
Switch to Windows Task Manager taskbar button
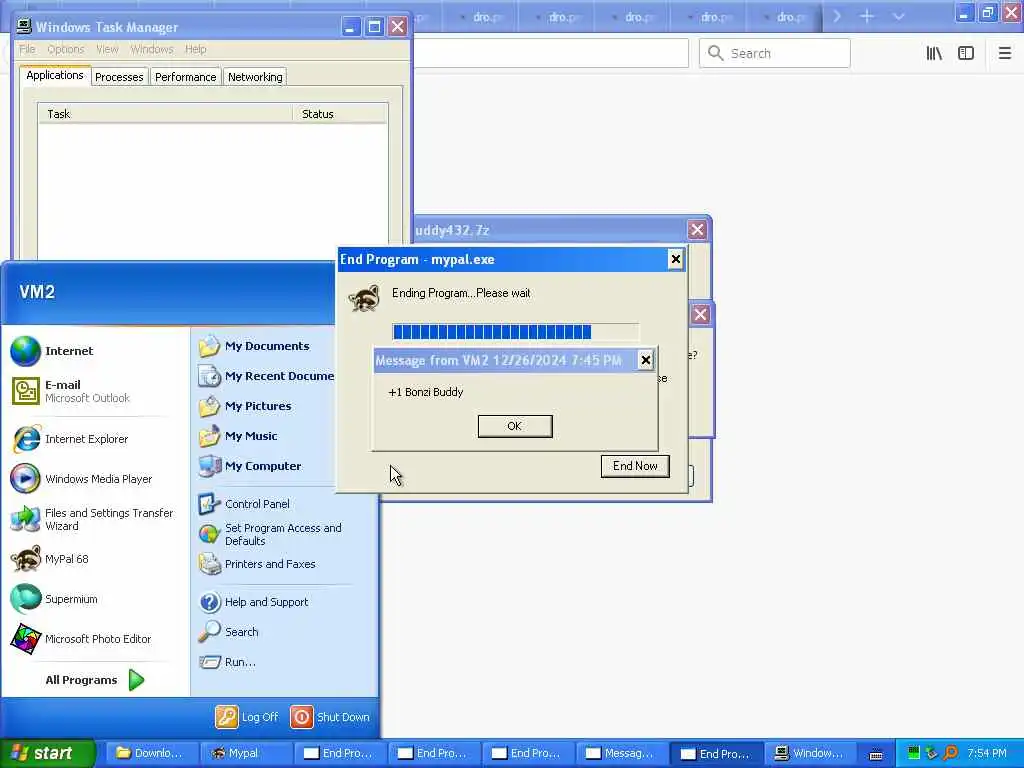point(811,754)
